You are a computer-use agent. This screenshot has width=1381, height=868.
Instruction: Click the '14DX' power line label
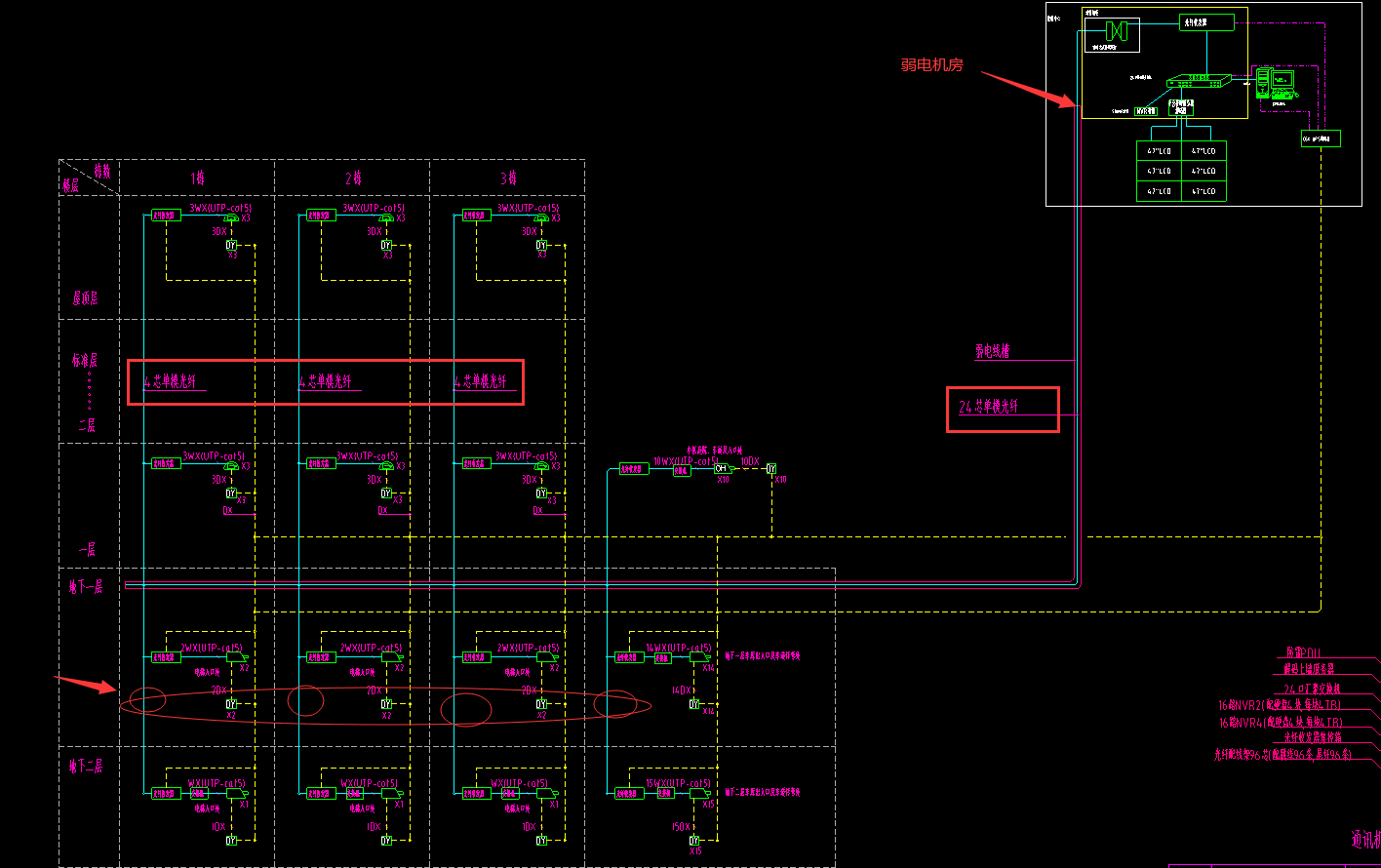(682, 690)
